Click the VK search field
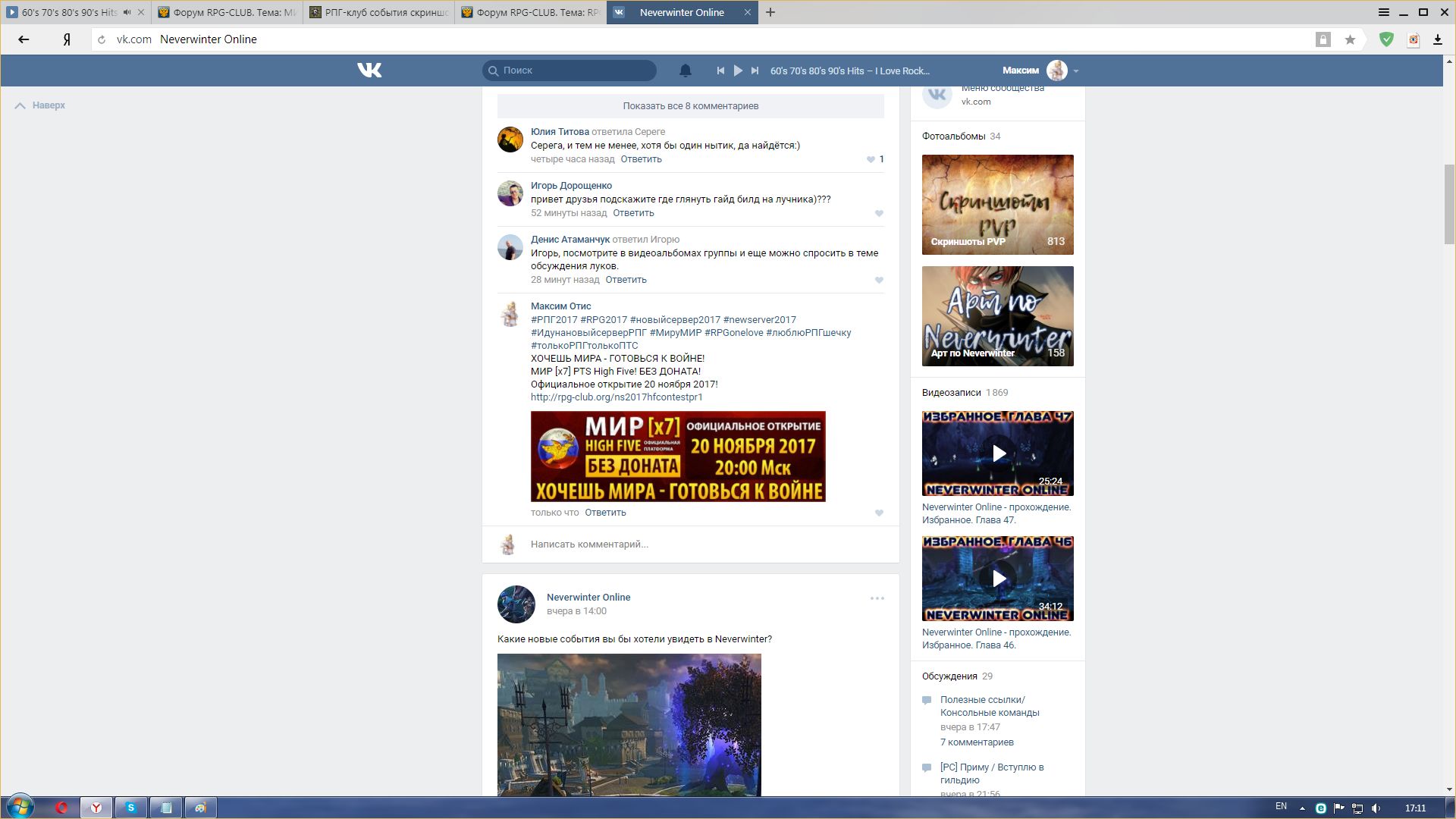The image size is (1456, 819). (569, 71)
